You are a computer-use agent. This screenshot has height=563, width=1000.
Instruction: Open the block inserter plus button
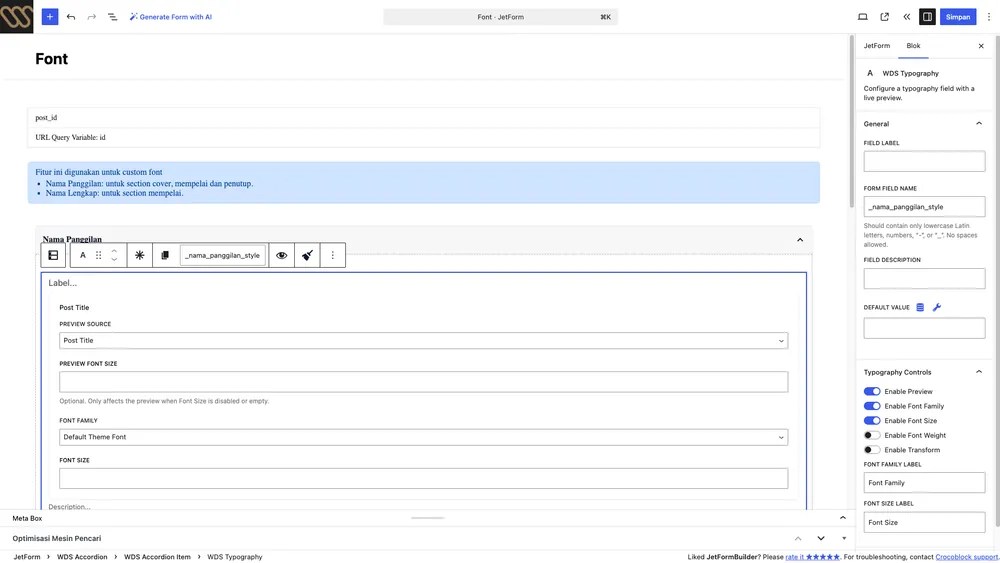tap(50, 17)
